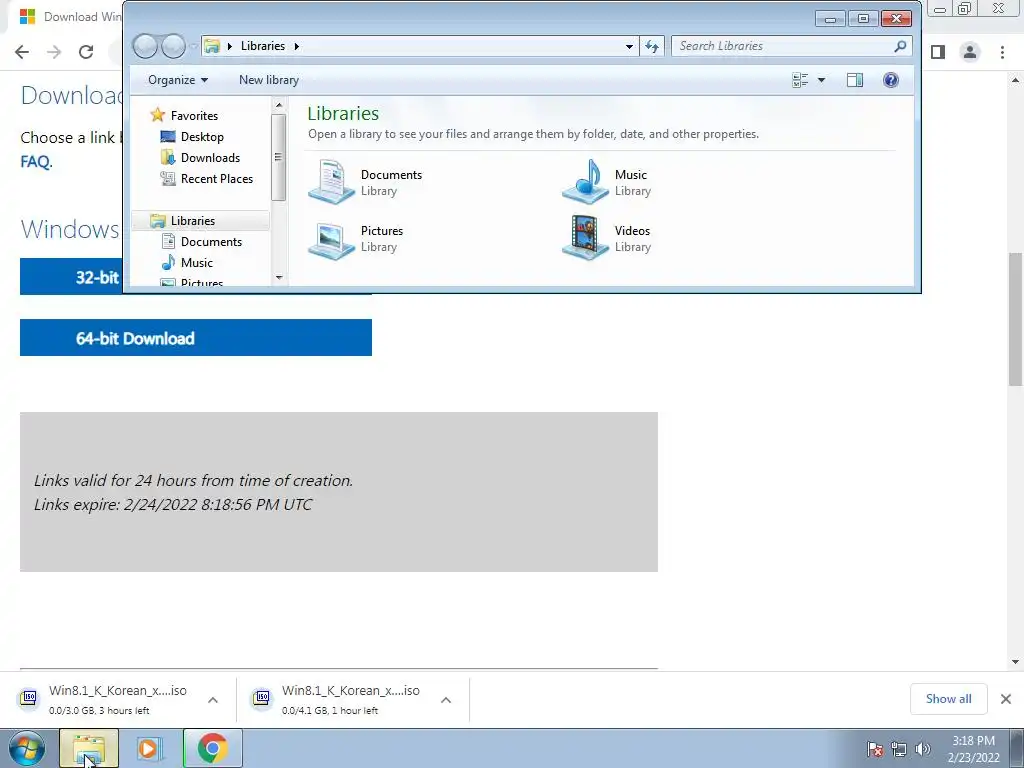Click Libraries in the address bar breadcrumb
This screenshot has height=768, width=1024.
[x=263, y=46]
